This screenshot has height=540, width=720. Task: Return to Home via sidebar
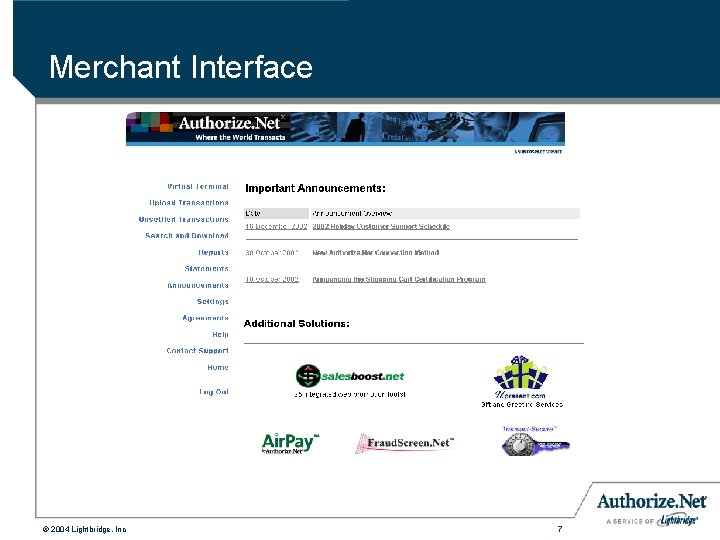point(218,367)
